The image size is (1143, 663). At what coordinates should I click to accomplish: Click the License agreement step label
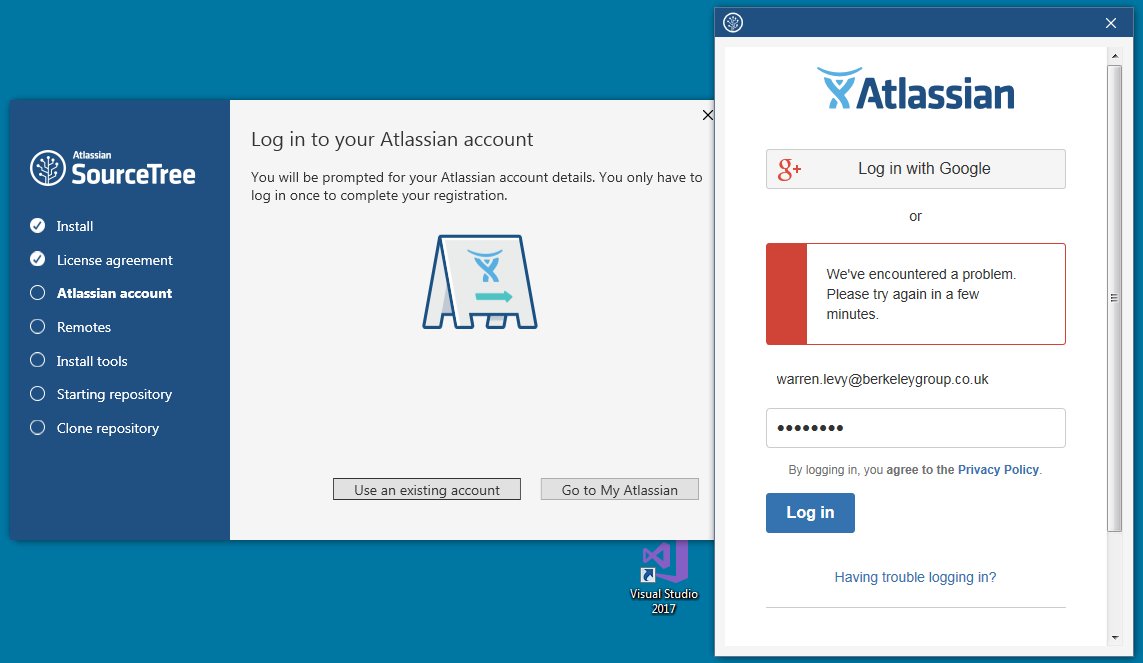pyautogui.click(x=114, y=260)
